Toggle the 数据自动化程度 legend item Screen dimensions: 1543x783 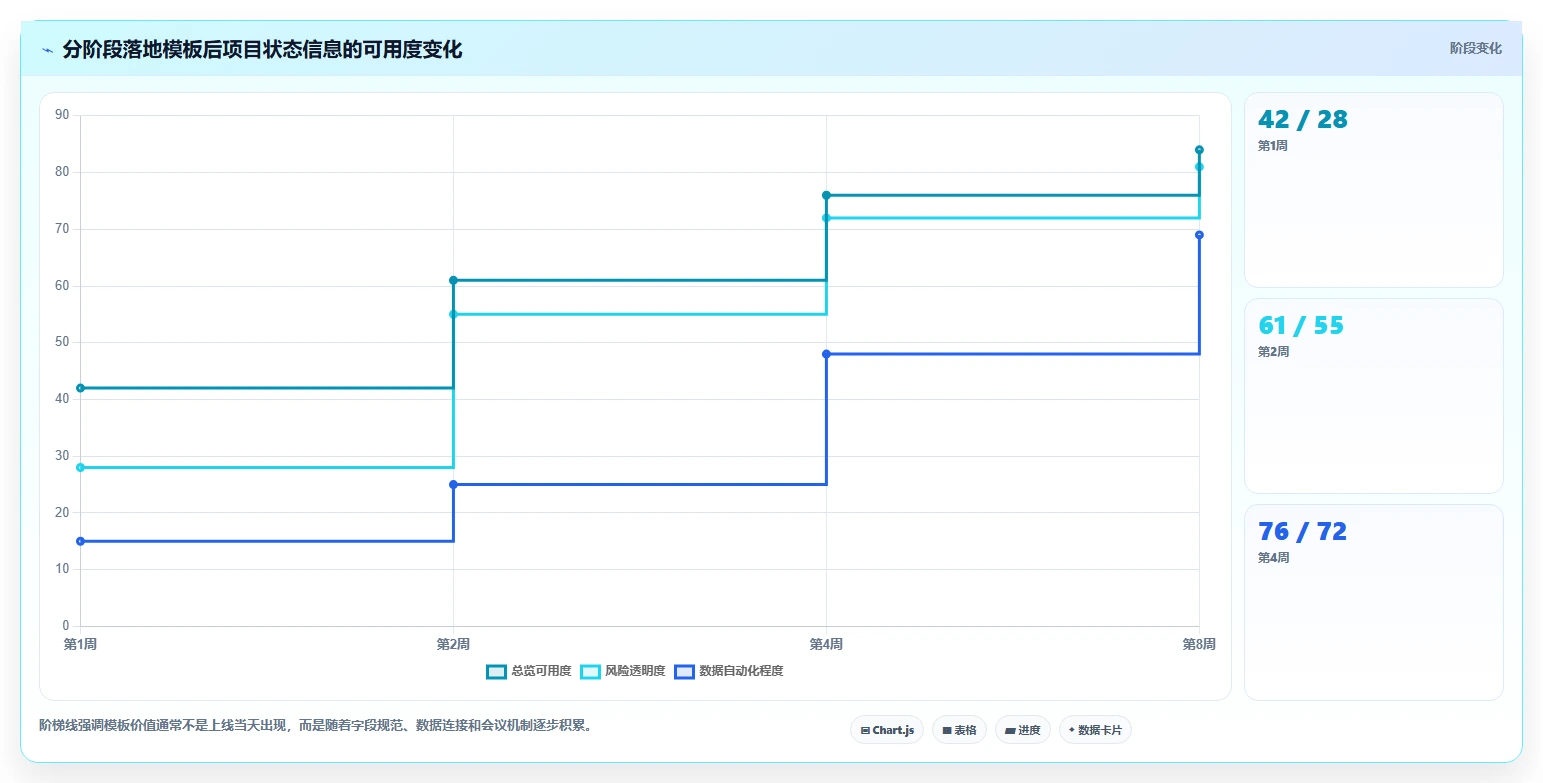(728, 671)
